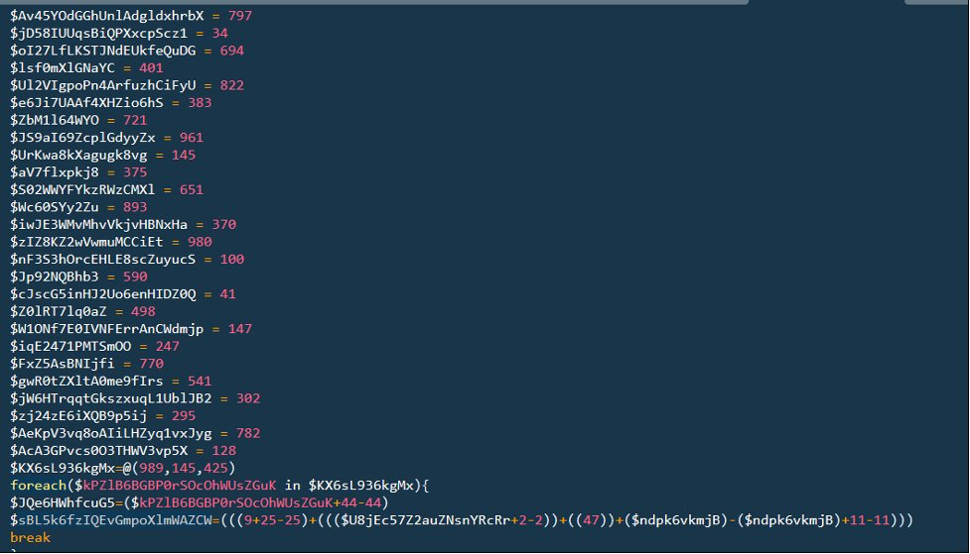970x554 pixels.
Task: Select the value 47 in parentheses
Action: pyautogui.click(x=591, y=519)
